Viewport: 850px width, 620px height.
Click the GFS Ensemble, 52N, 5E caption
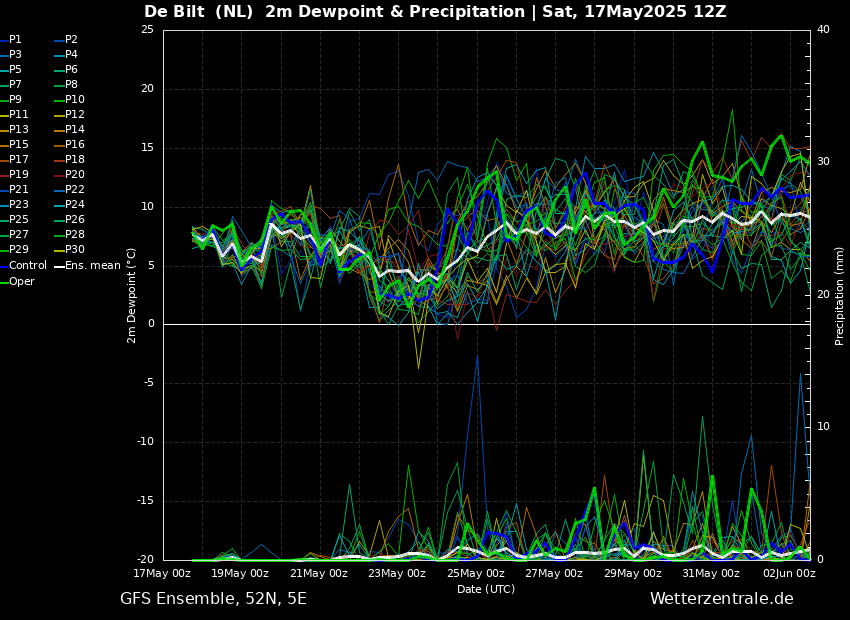point(213,599)
